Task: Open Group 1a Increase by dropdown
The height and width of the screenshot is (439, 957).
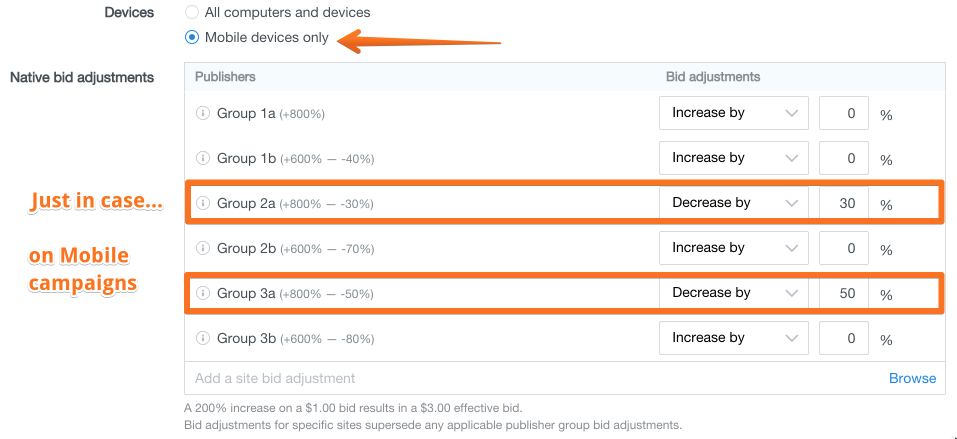Action: pyautogui.click(x=734, y=113)
